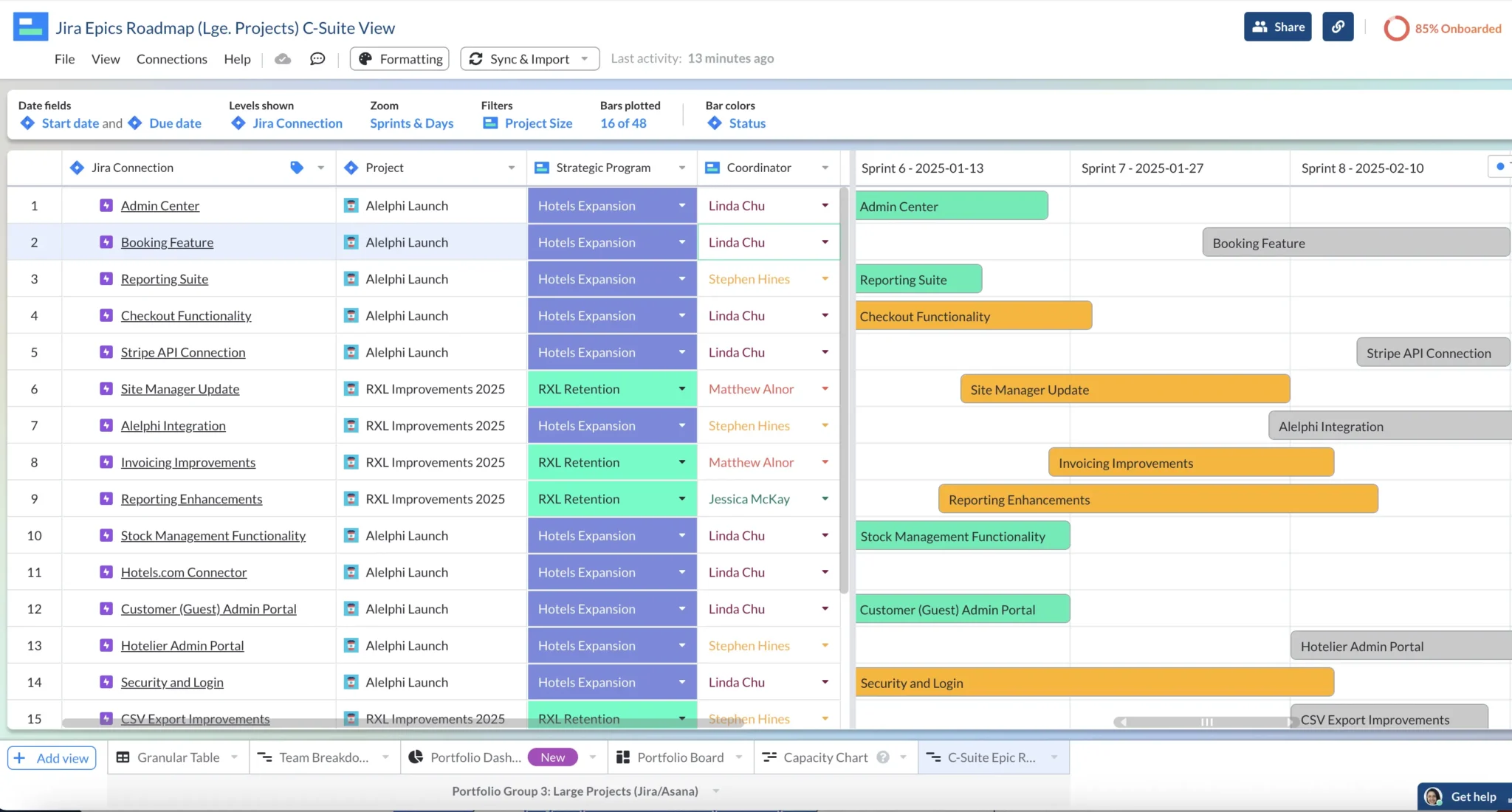Click the Capacity Chart help question icon
Image resolution: width=1512 pixels, height=812 pixels.
coord(883,757)
